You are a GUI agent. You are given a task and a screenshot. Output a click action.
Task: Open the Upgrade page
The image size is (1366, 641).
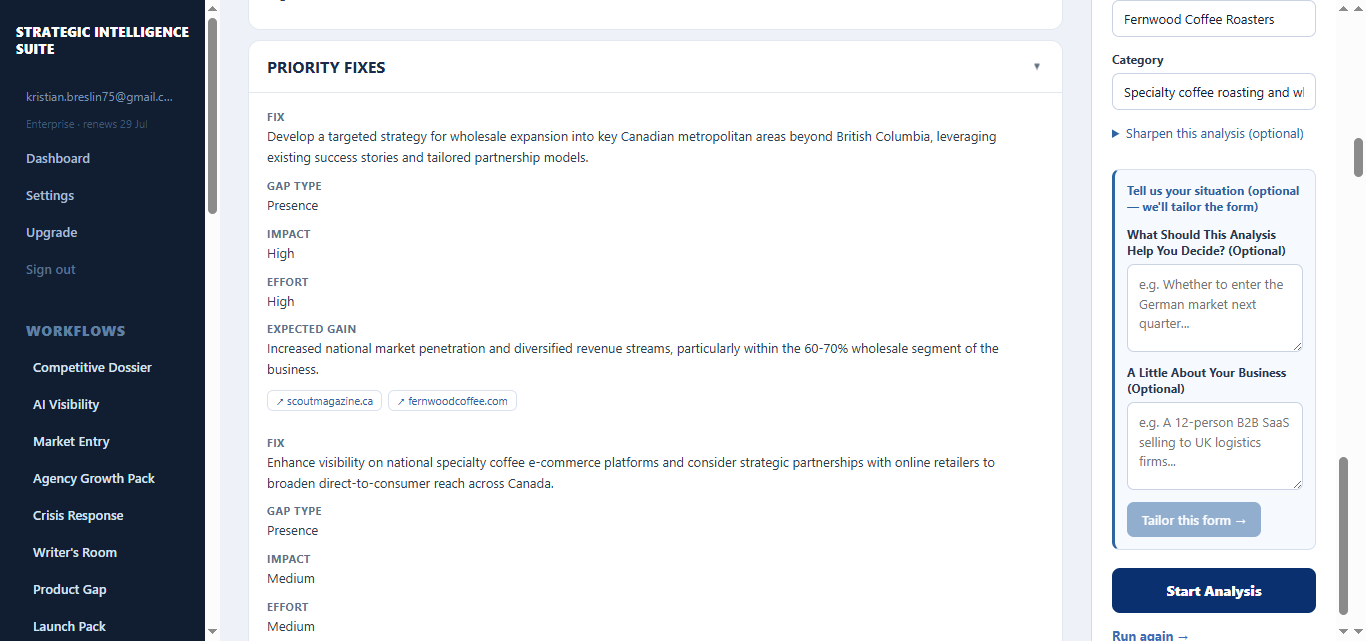coord(52,232)
